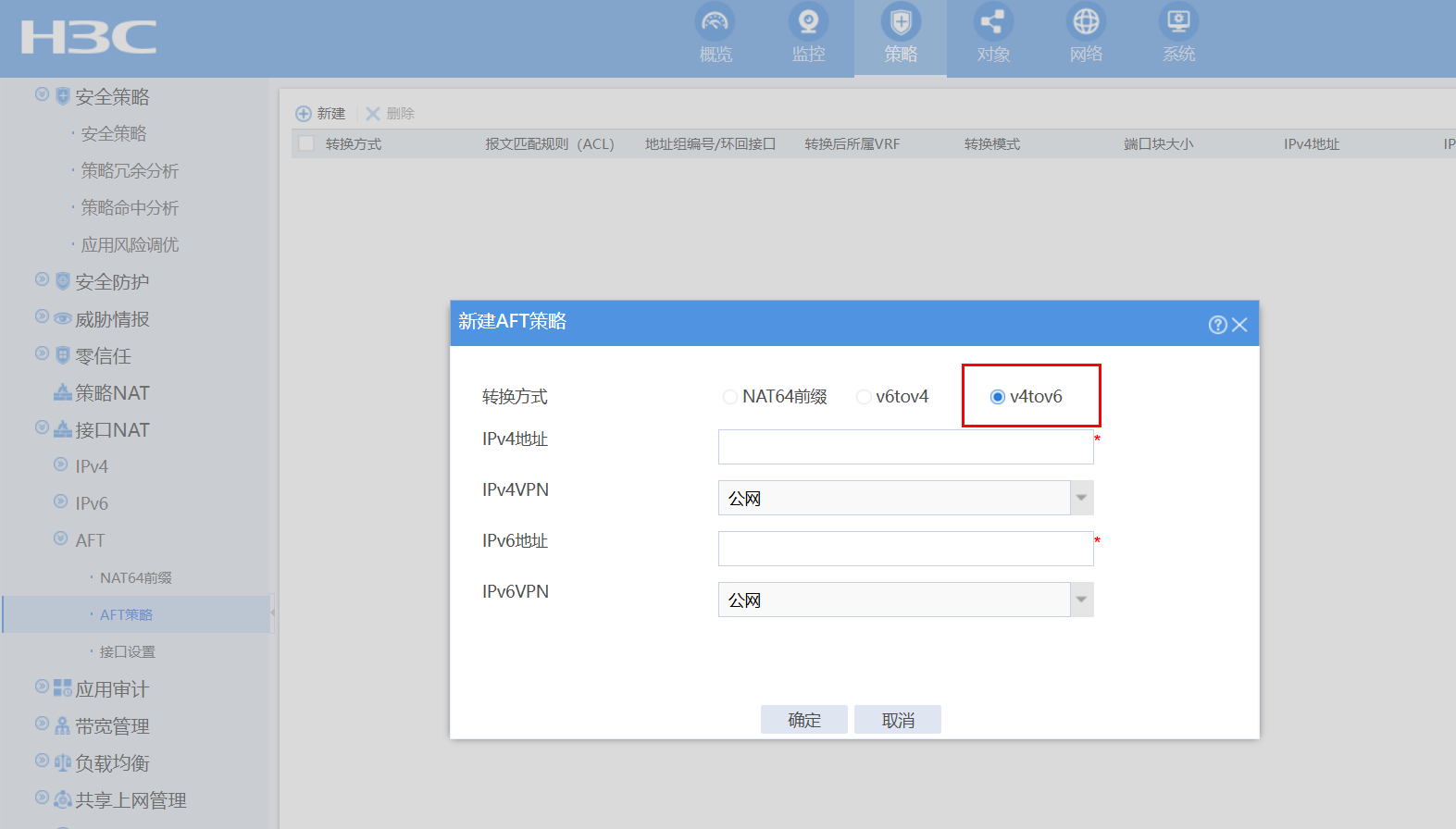Screen dimensions: 1456x829
Task: Click the sidebar collapse handle
Action: click(272, 612)
